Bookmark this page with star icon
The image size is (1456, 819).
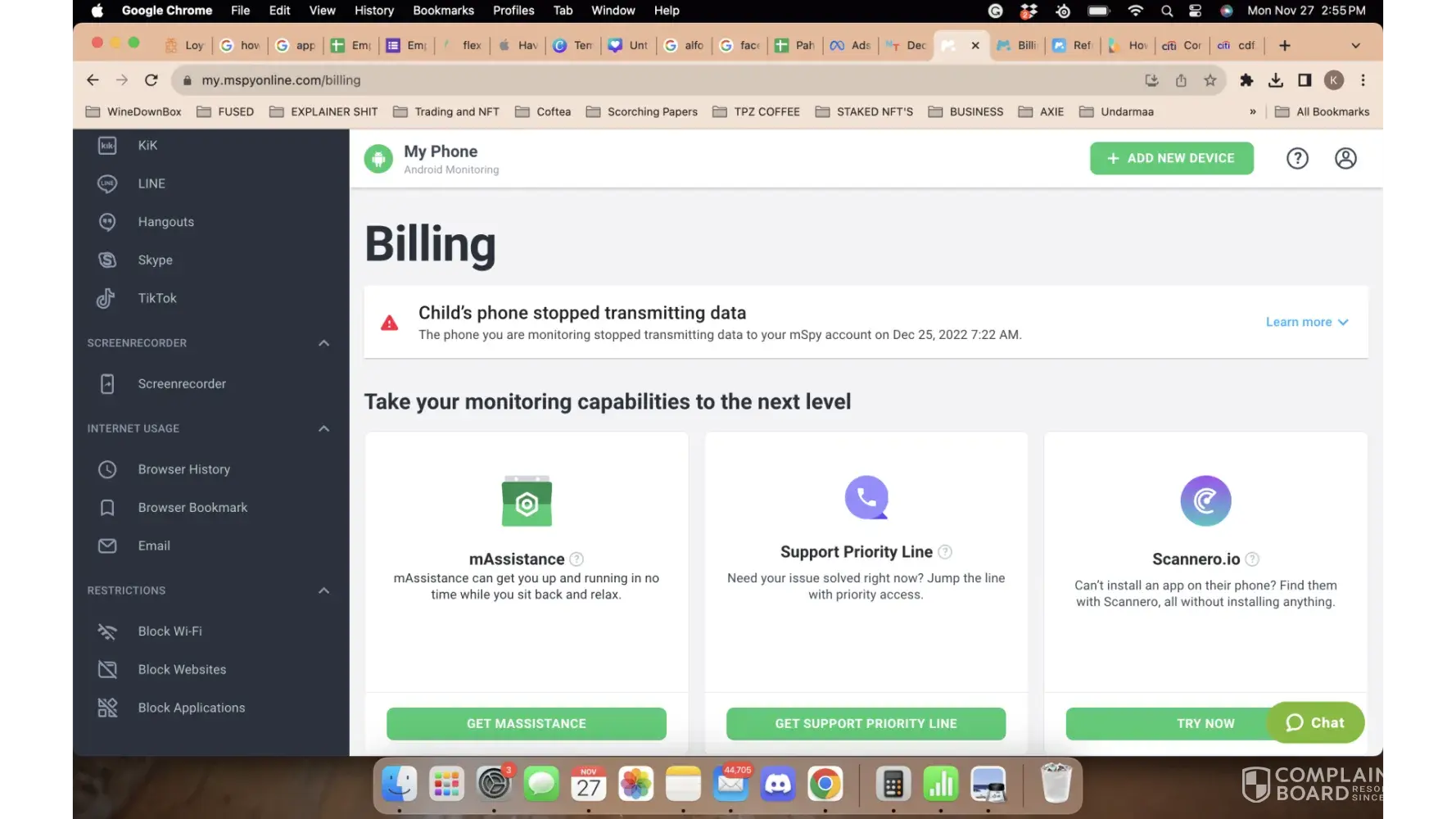pos(1210,80)
